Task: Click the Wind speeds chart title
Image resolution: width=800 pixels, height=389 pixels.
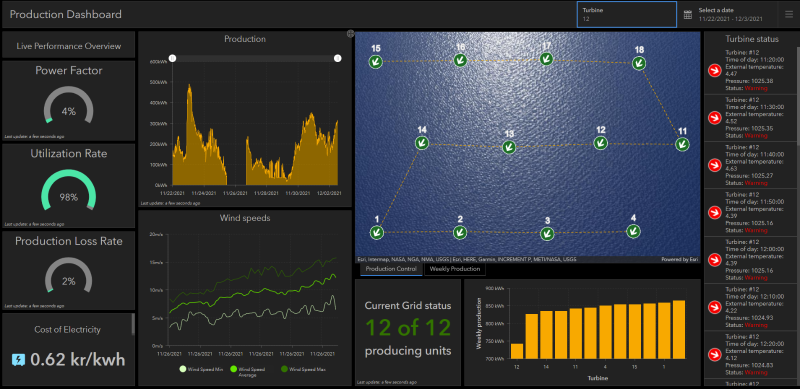Action: pos(245,218)
